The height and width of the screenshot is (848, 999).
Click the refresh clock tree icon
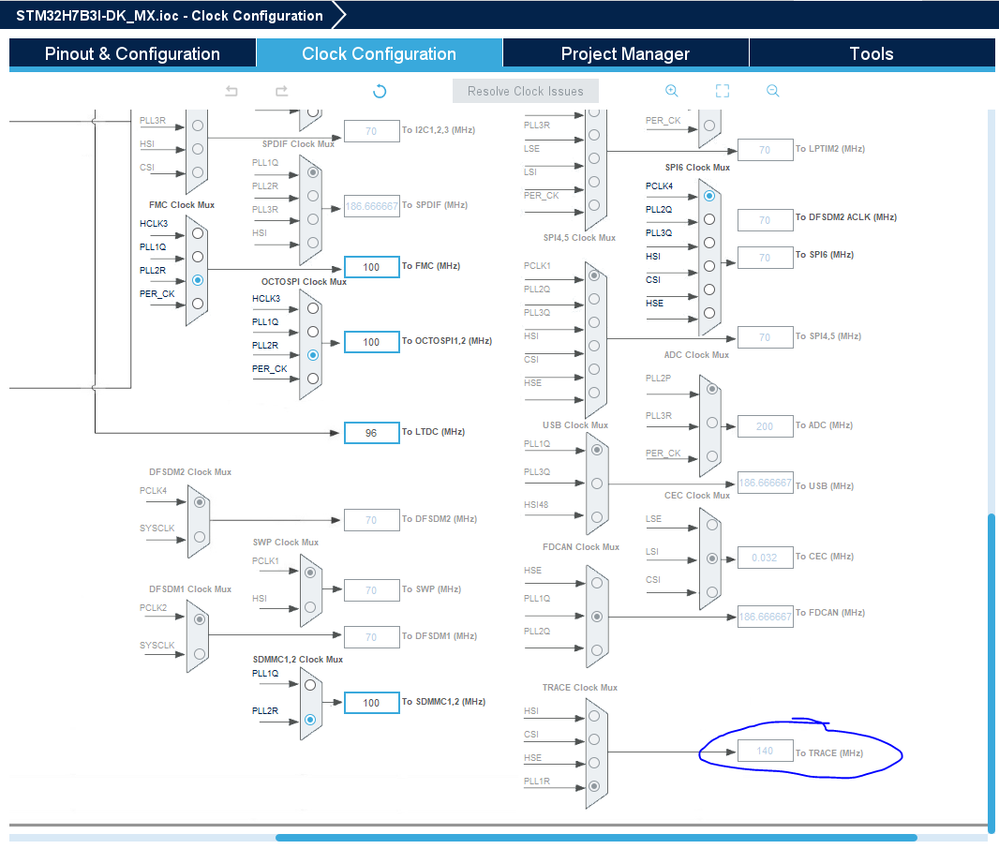(x=380, y=91)
